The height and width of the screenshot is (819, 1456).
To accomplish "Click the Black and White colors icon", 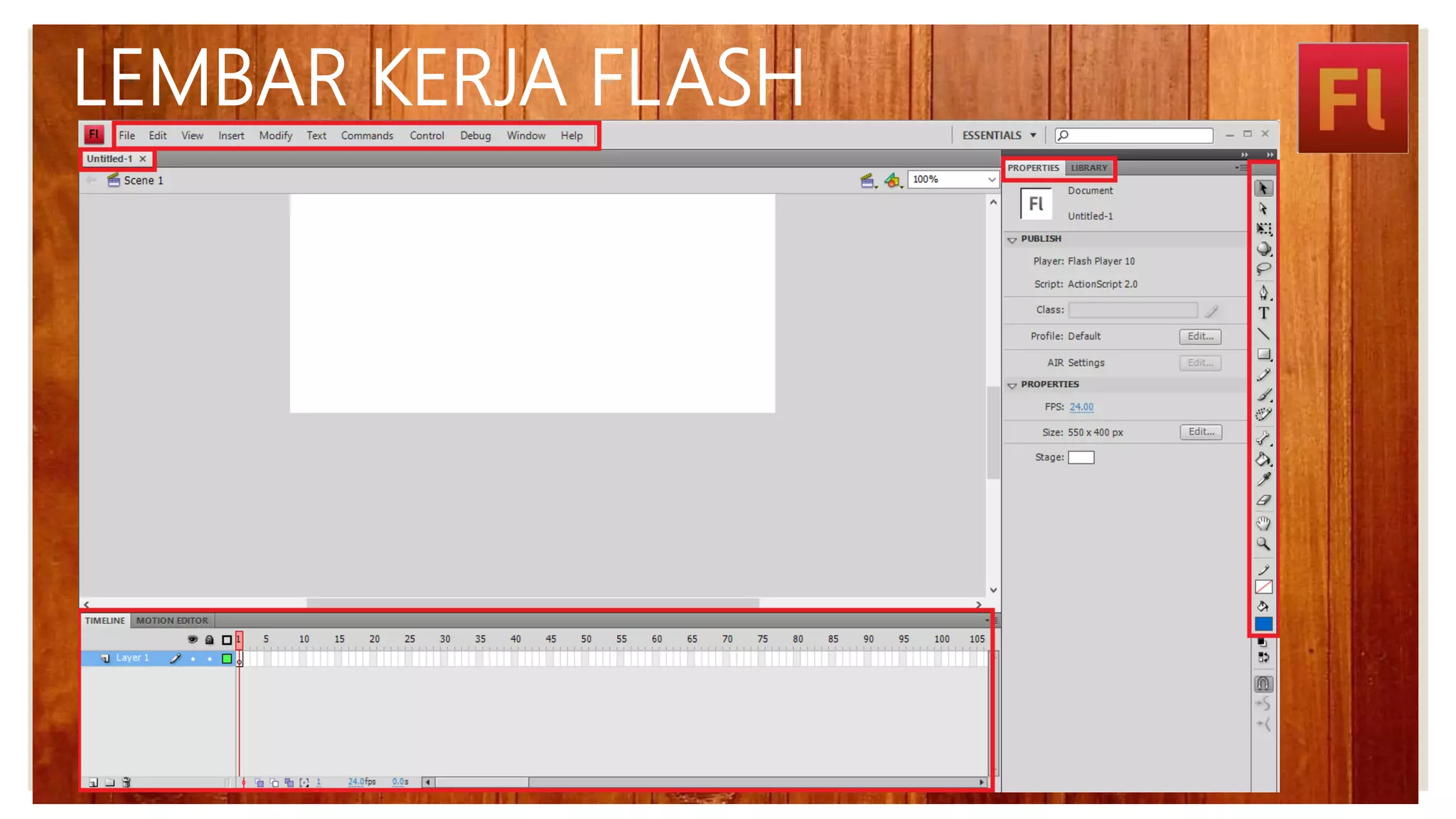I will tap(1262, 643).
